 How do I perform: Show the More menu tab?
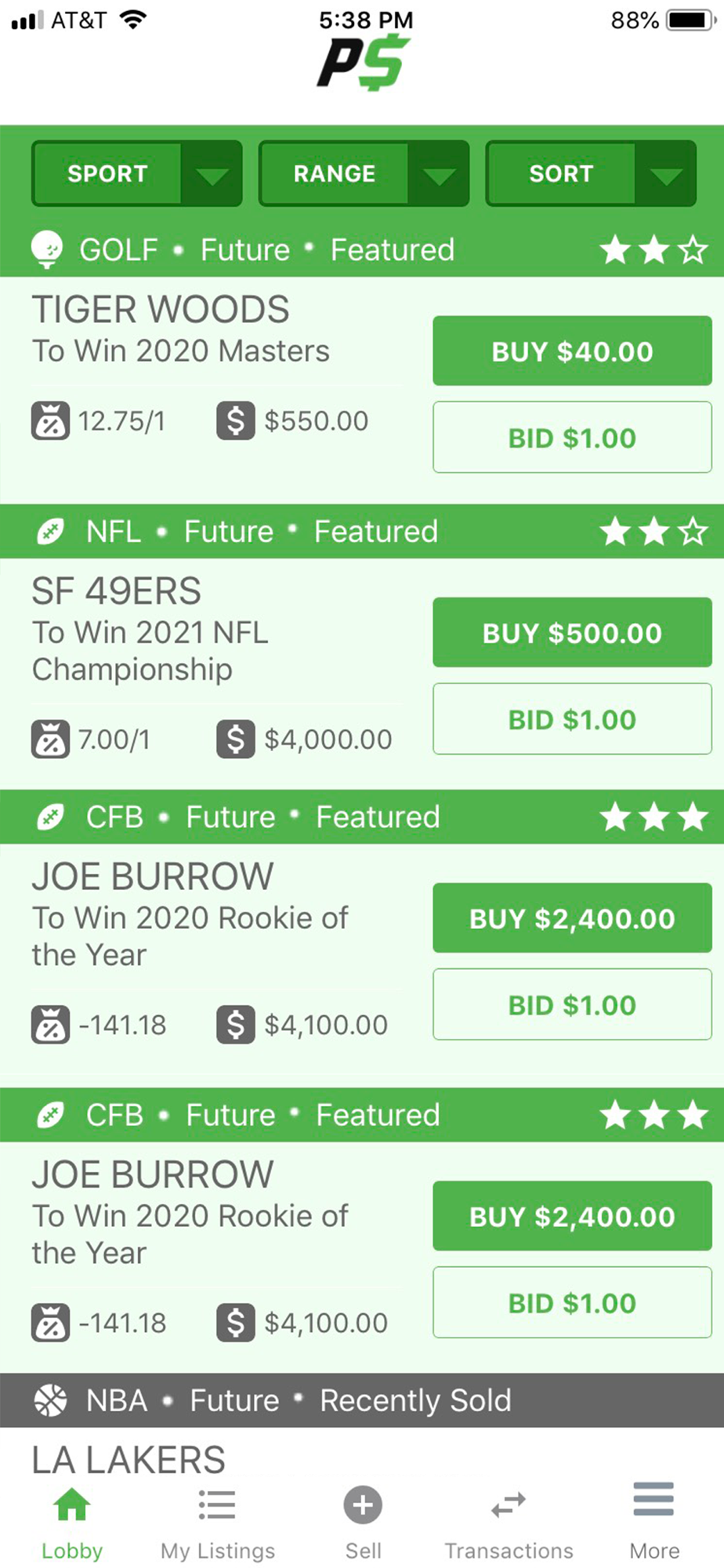click(x=654, y=1523)
